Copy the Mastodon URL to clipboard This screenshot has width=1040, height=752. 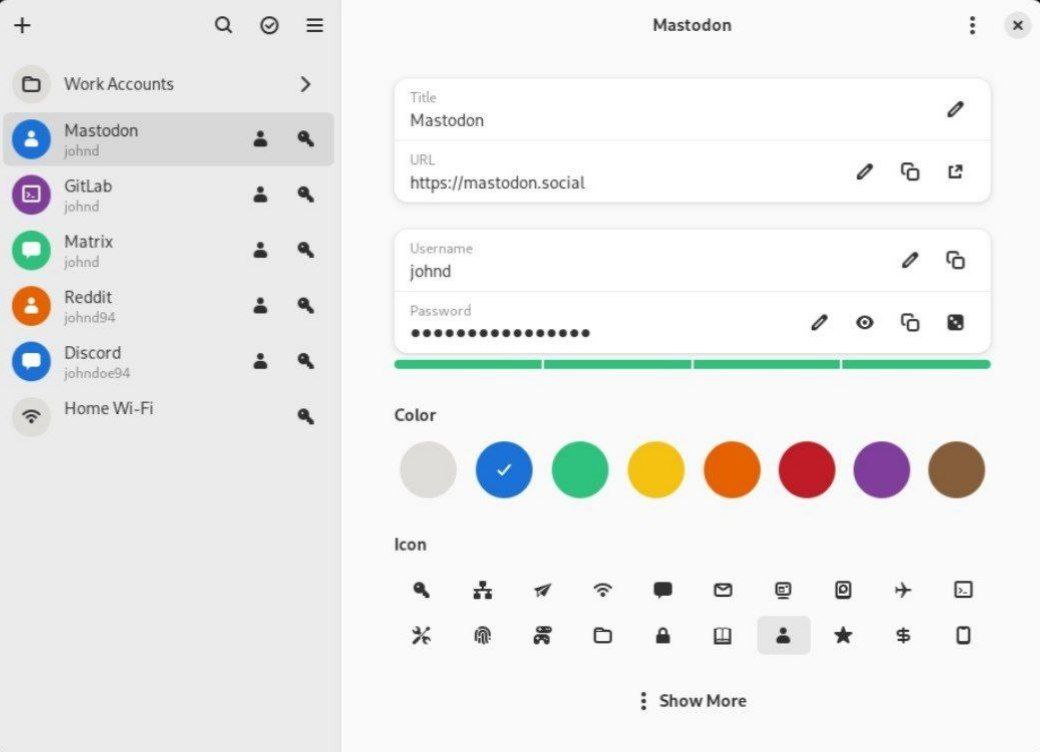(910, 172)
